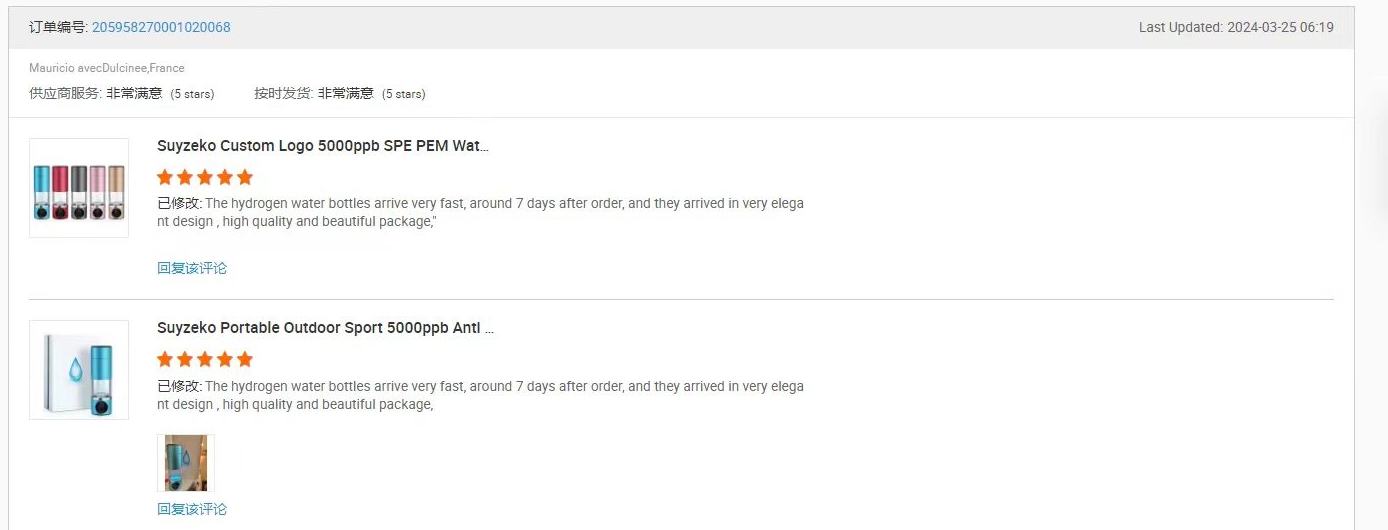Click the Portable Outdoor Sport review text
Screen dimensions: 1388x530
480,395
